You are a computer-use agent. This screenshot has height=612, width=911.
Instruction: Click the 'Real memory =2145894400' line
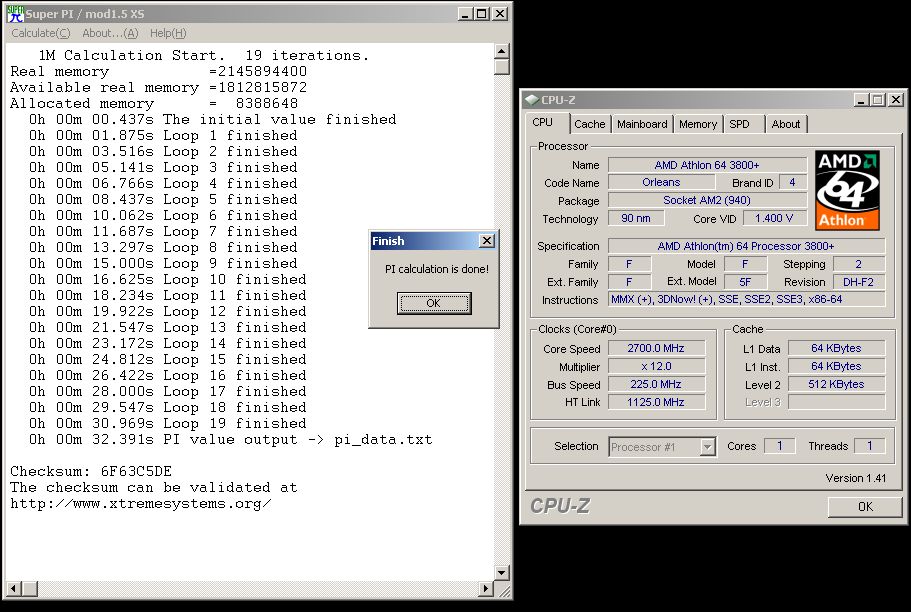click(159, 71)
